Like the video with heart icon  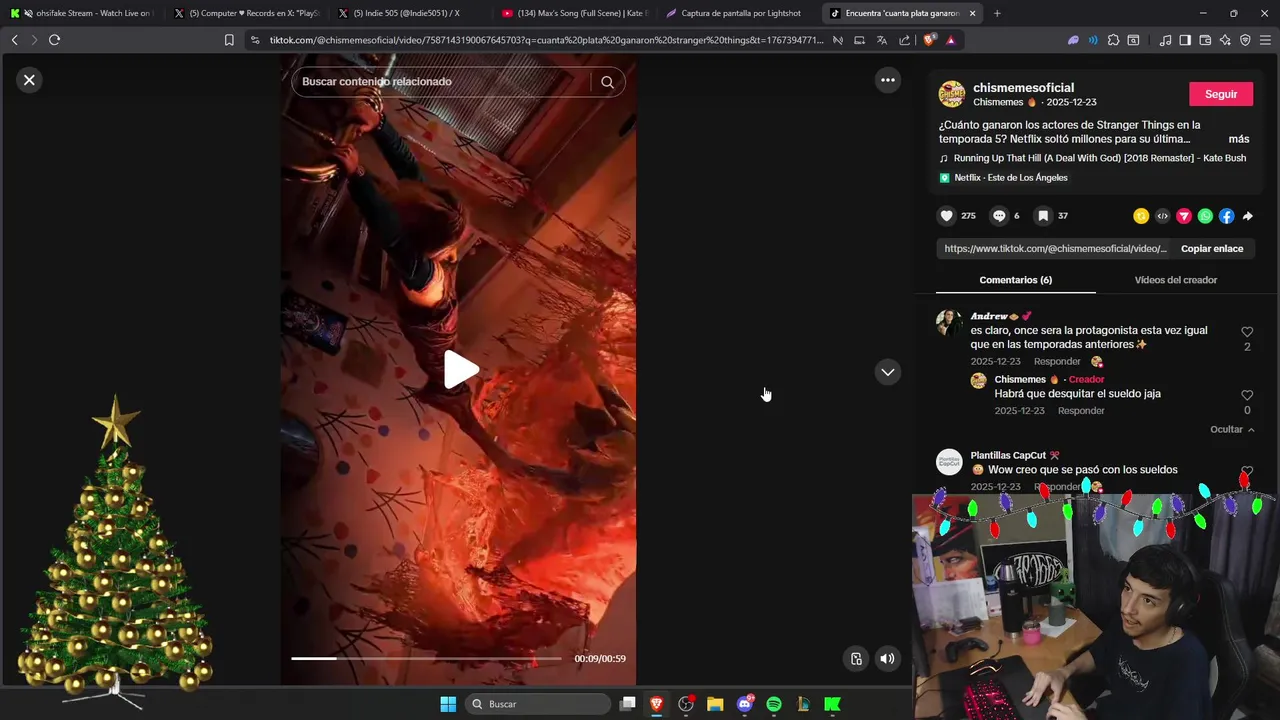(x=947, y=216)
